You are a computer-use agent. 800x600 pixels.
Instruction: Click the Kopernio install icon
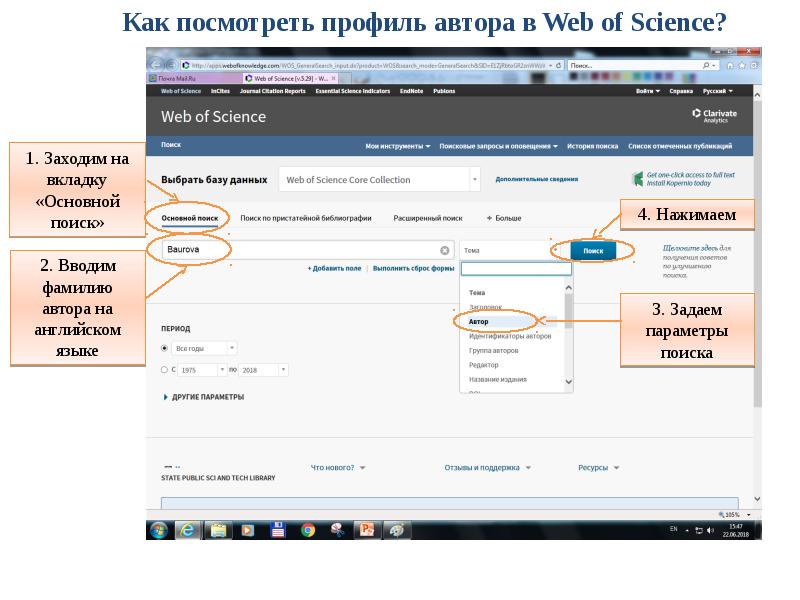click(x=637, y=179)
